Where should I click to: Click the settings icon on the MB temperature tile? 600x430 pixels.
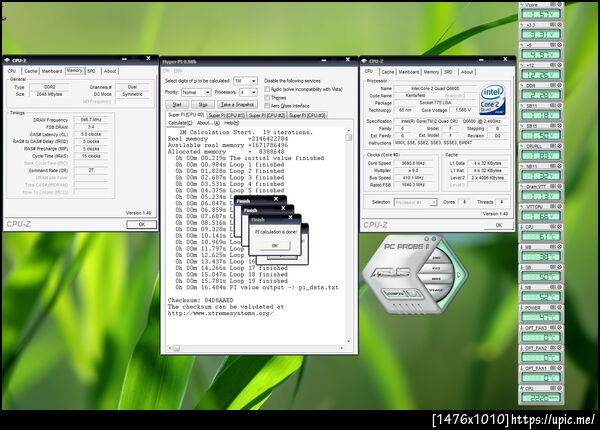553,247
